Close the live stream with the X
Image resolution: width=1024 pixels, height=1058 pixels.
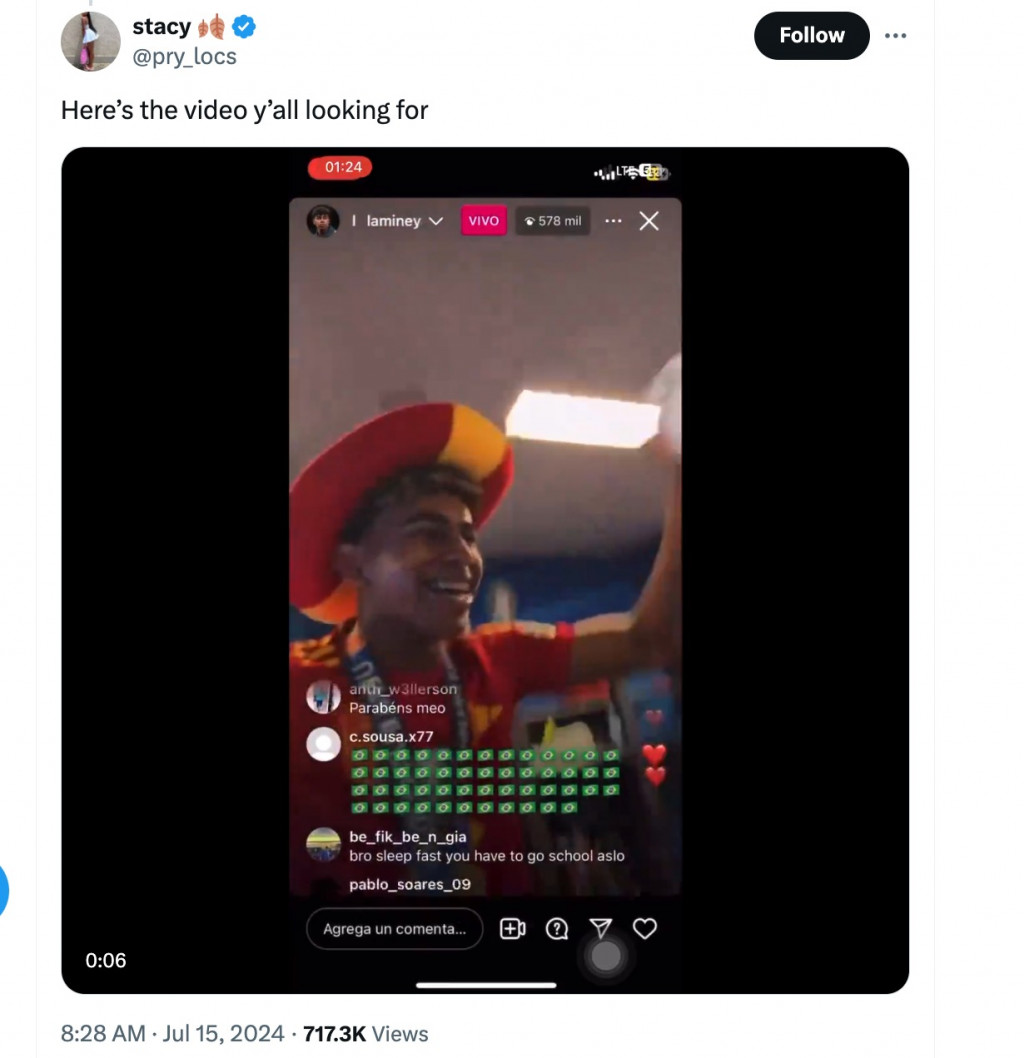649,221
